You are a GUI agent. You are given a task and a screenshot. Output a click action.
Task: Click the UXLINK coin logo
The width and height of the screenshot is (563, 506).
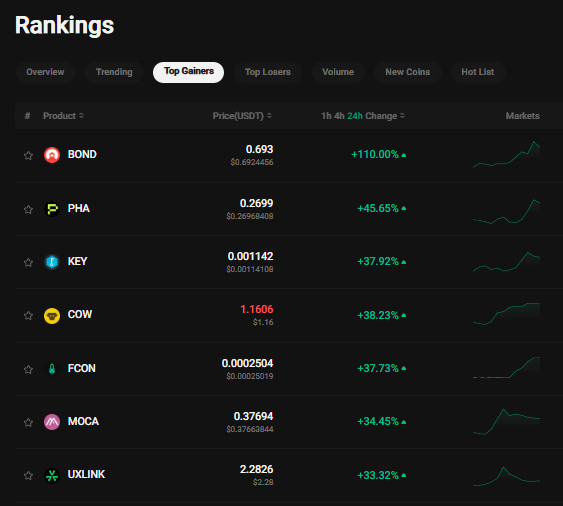tap(52, 475)
